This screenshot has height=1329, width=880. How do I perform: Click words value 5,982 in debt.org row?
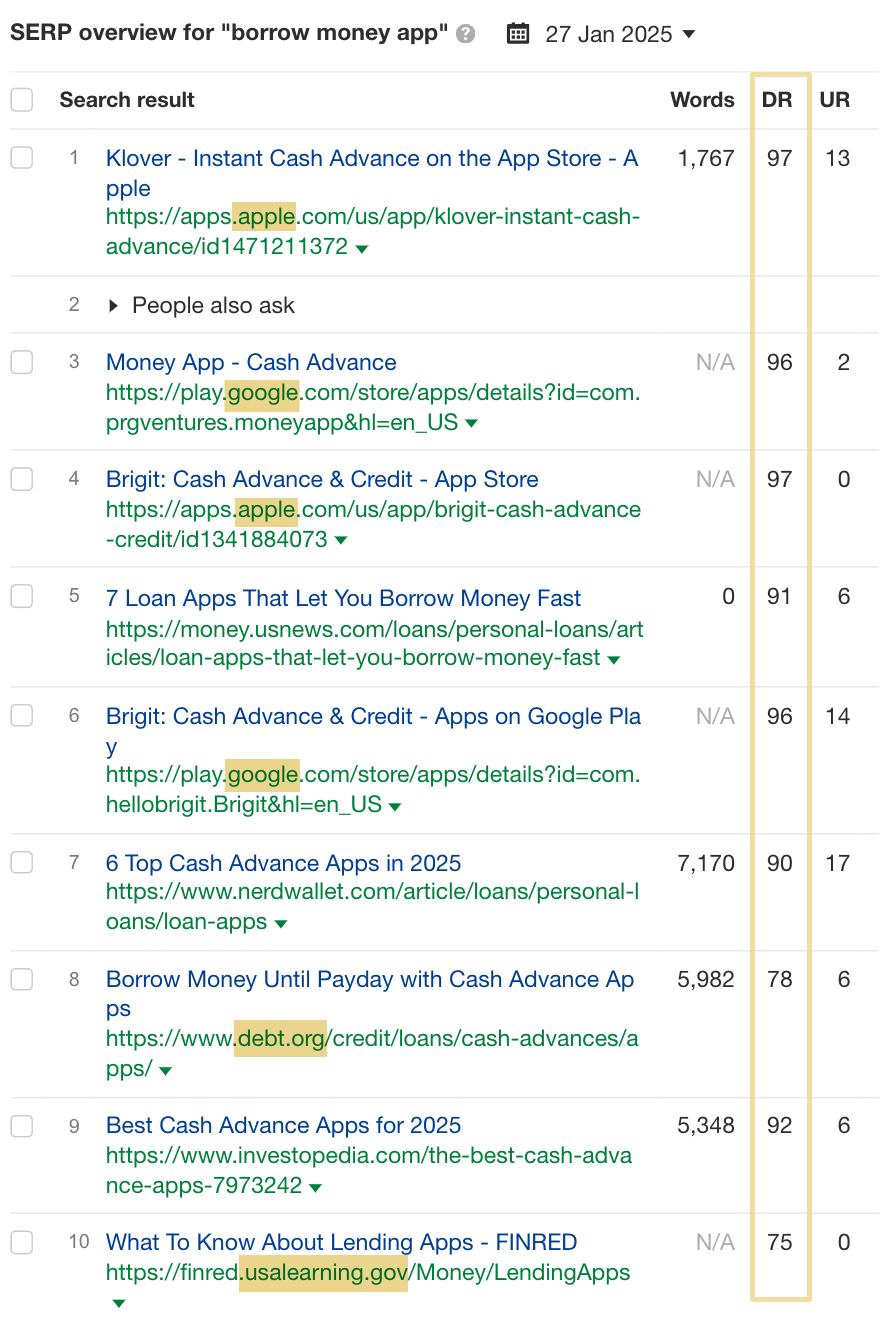click(x=706, y=980)
